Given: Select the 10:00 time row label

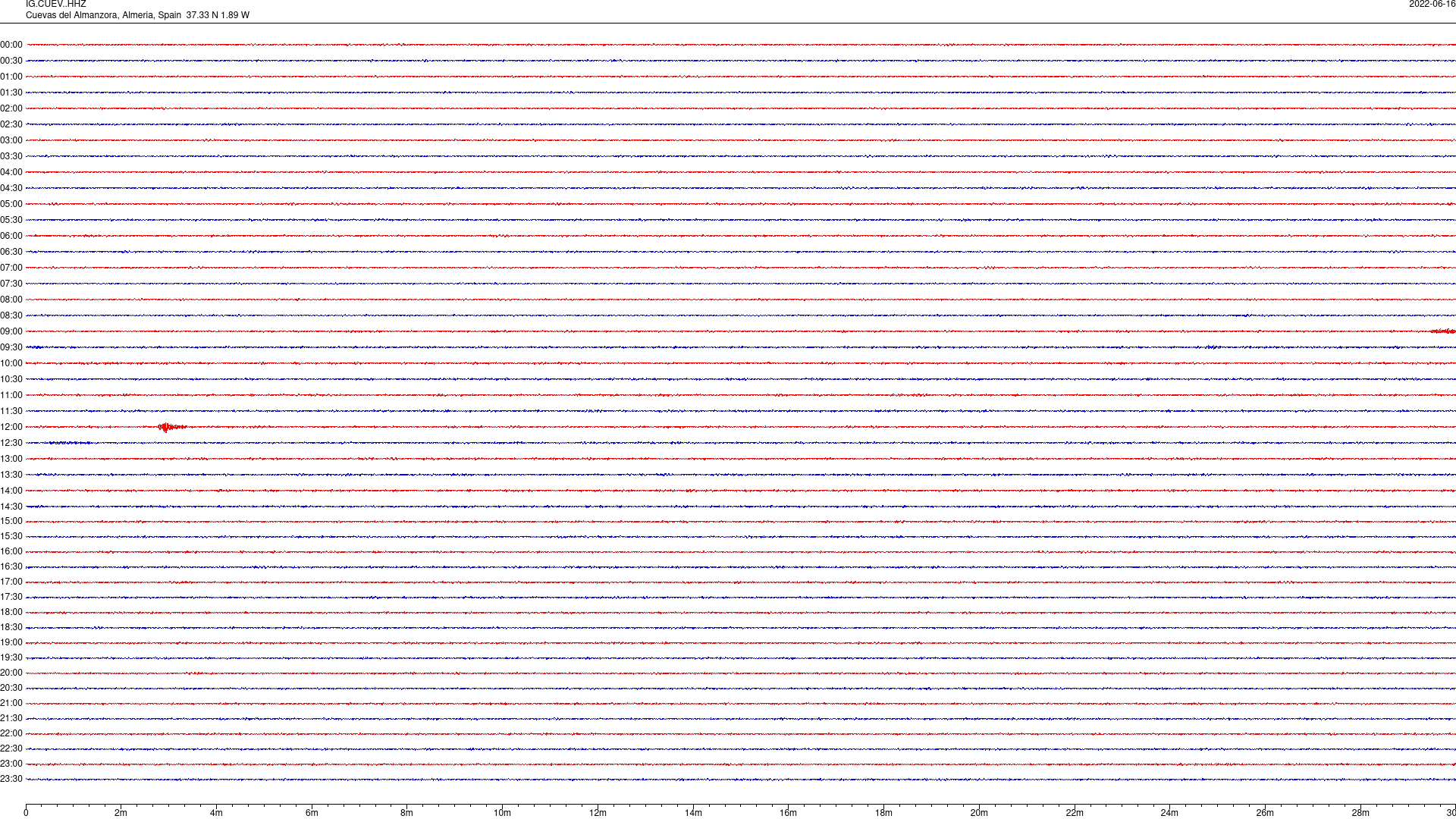Looking at the screenshot, I should (11, 363).
